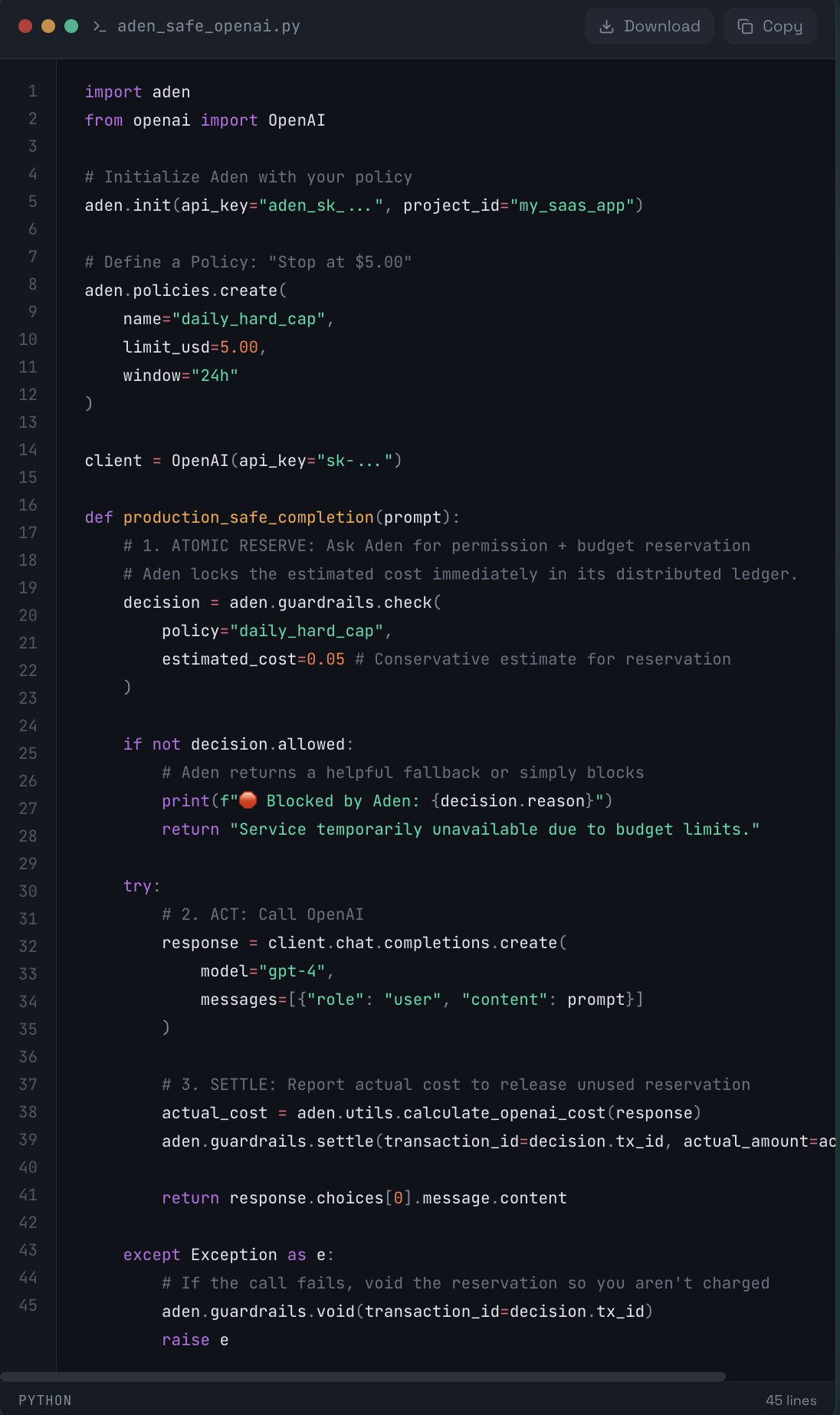840x1415 pixels.
Task: Click the green maximize dot in header
Action: (x=71, y=26)
